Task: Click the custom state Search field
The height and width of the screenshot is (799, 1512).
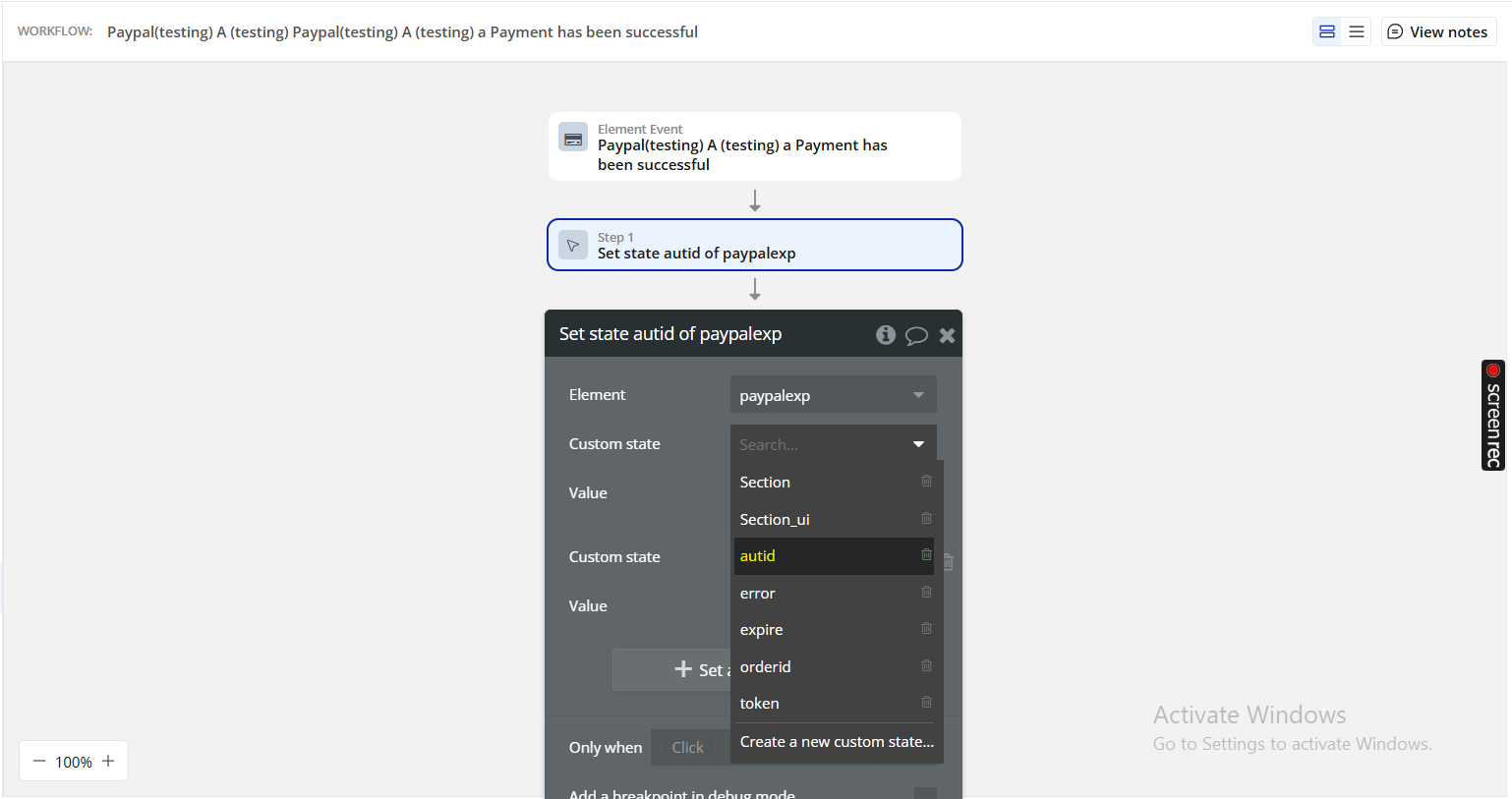Action: (816, 444)
